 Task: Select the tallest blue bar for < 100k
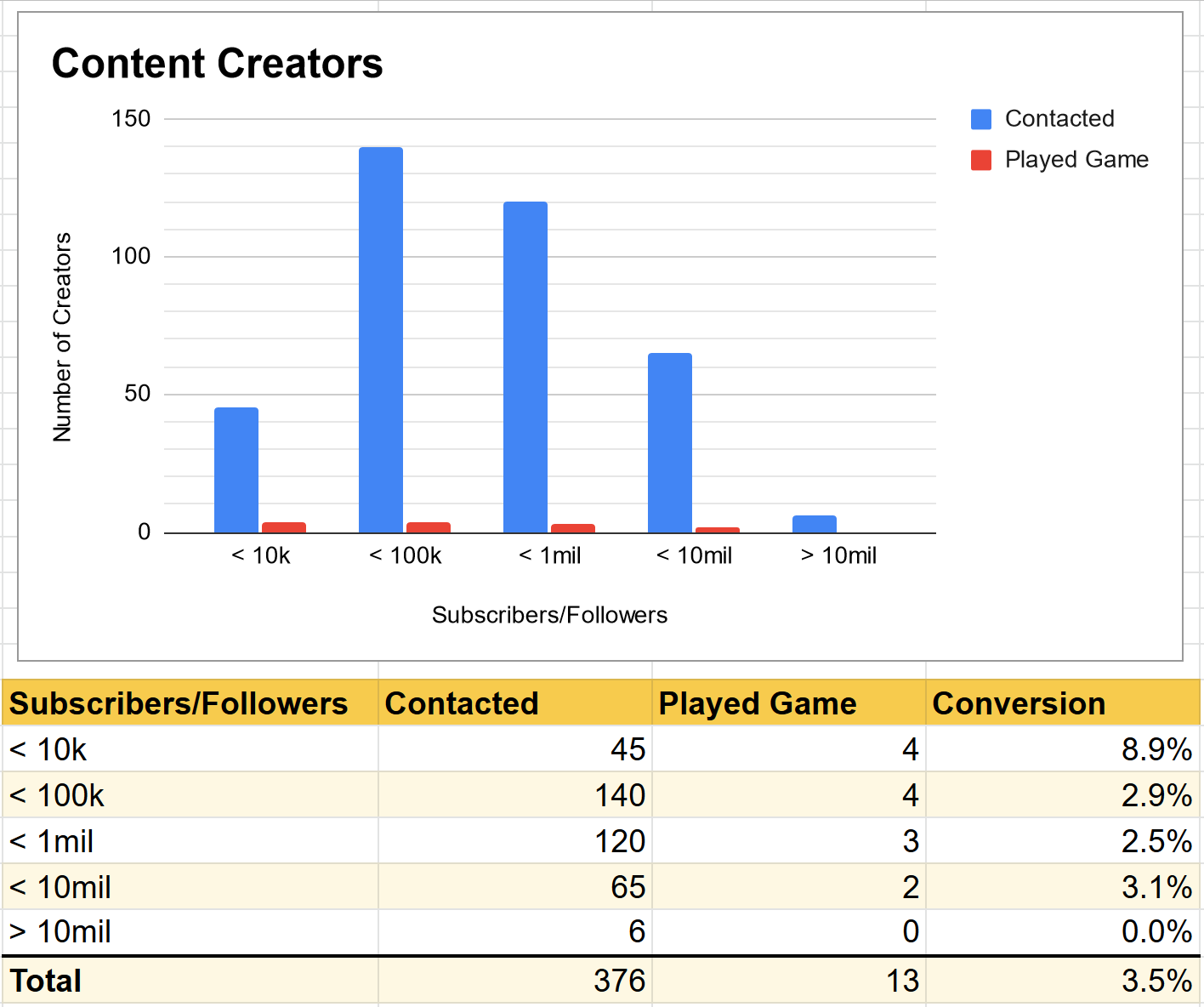point(381,340)
